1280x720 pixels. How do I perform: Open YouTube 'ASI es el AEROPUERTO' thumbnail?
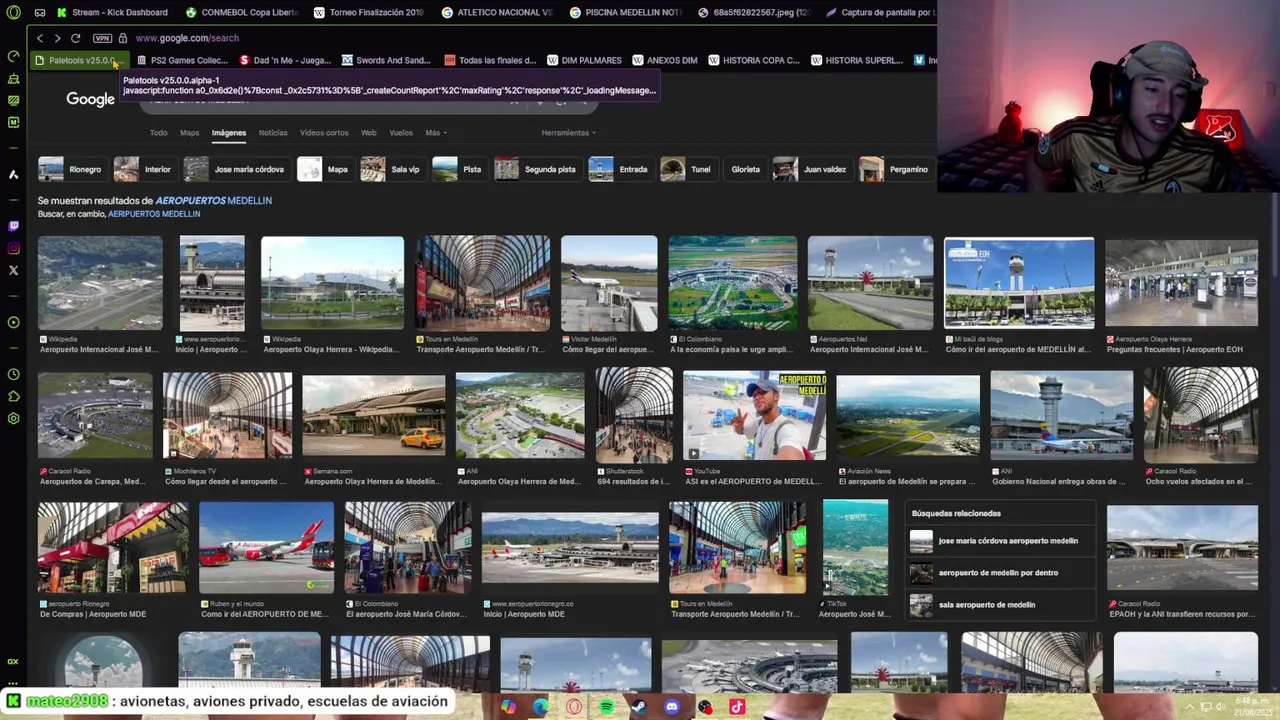click(755, 416)
